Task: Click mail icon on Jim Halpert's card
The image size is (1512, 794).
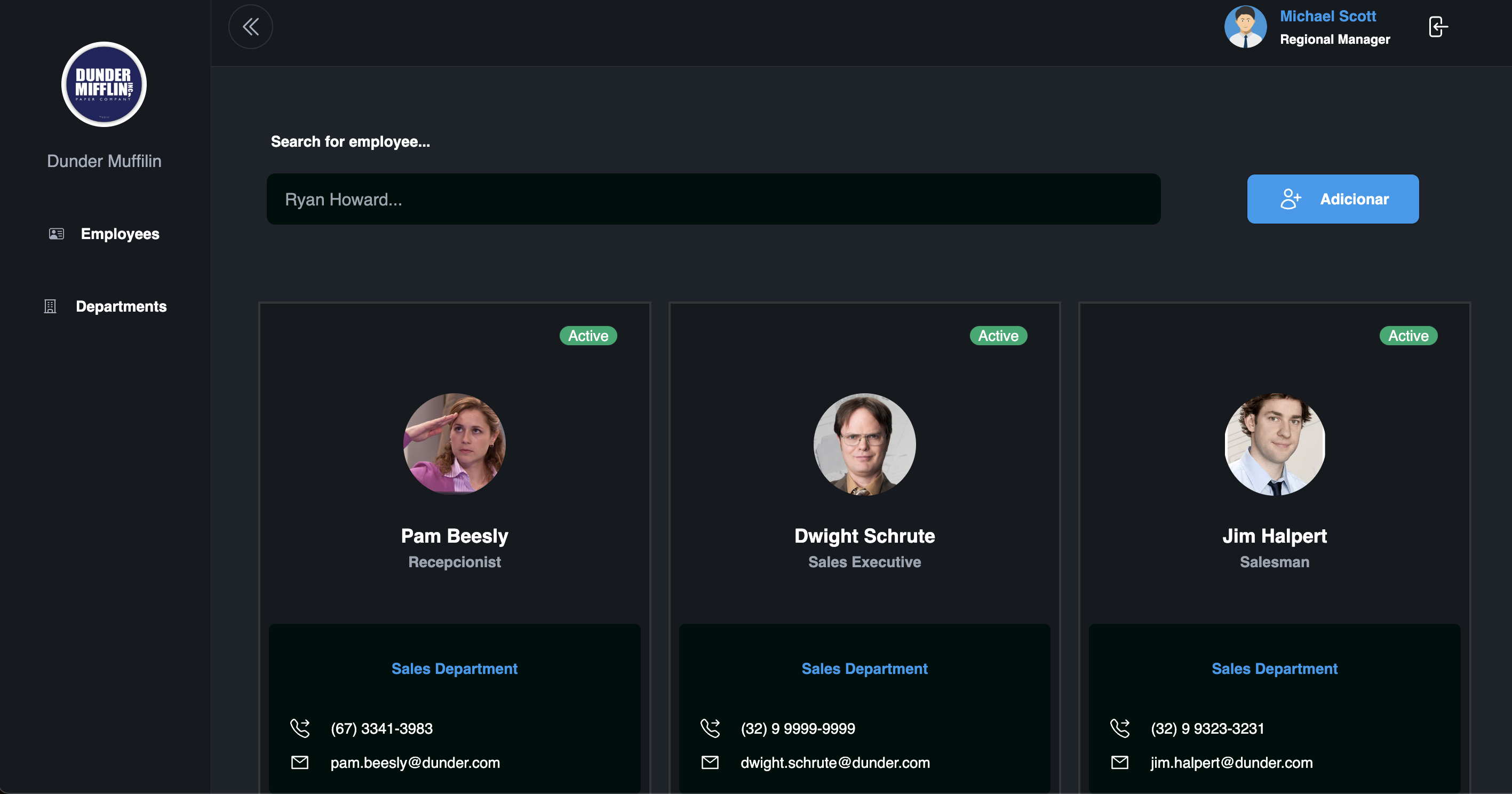Action: 1120,763
